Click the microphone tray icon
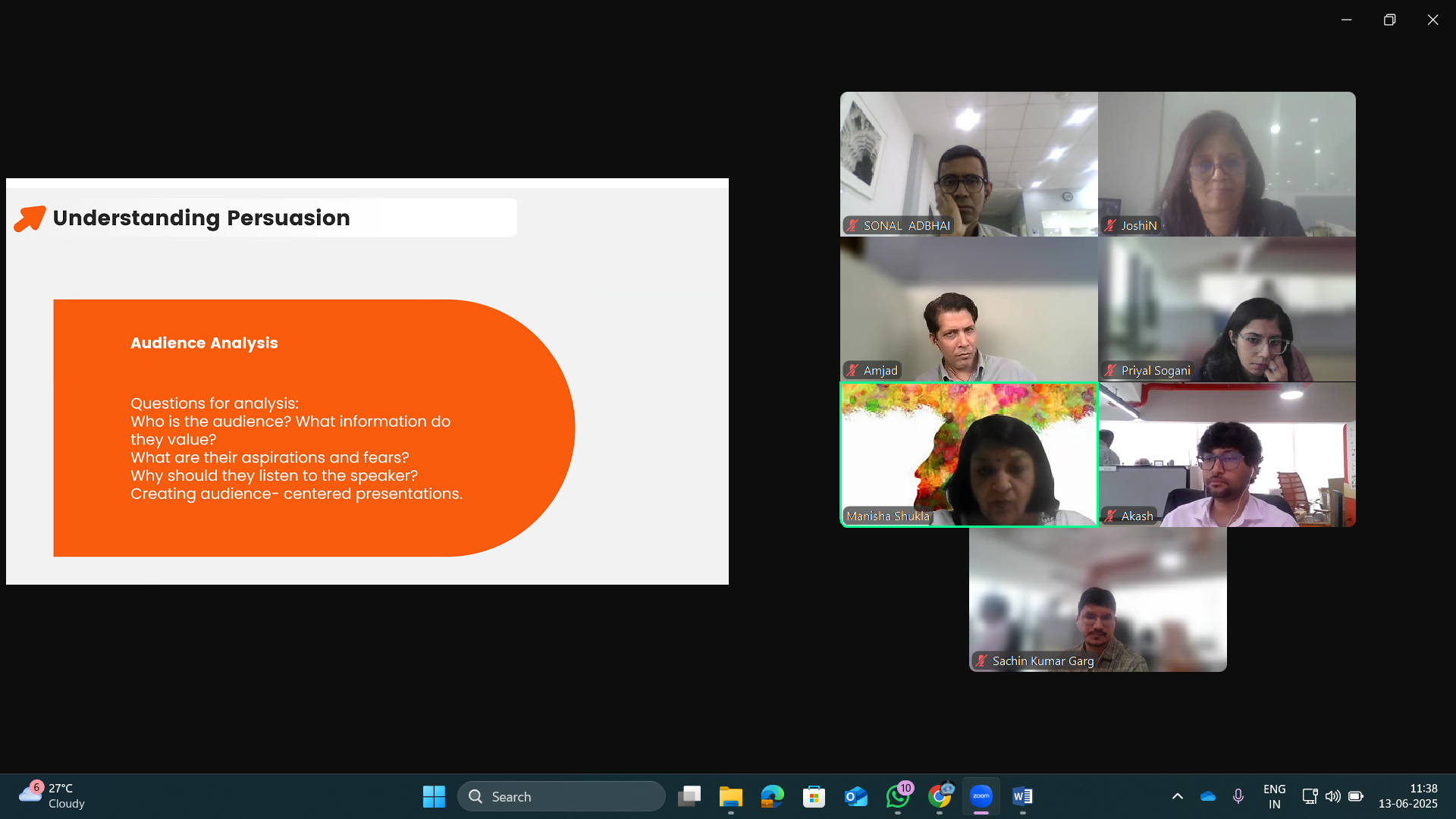This screenshot has height=819, width=1456. pos(1238,796)
